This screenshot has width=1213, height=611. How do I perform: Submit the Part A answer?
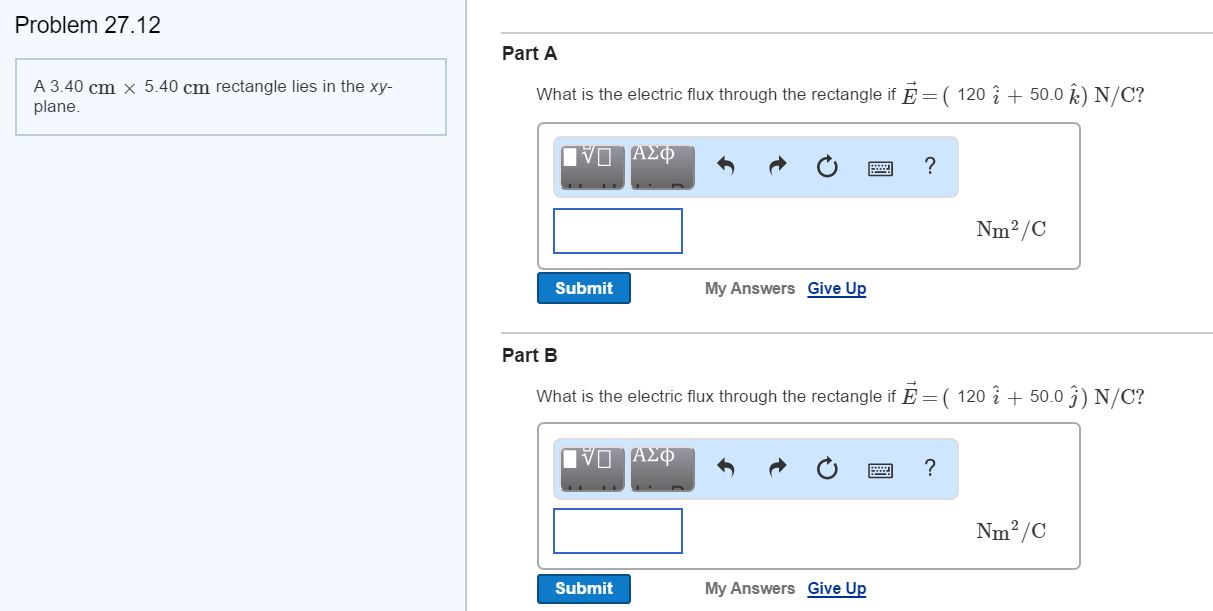tap(584, 288)
